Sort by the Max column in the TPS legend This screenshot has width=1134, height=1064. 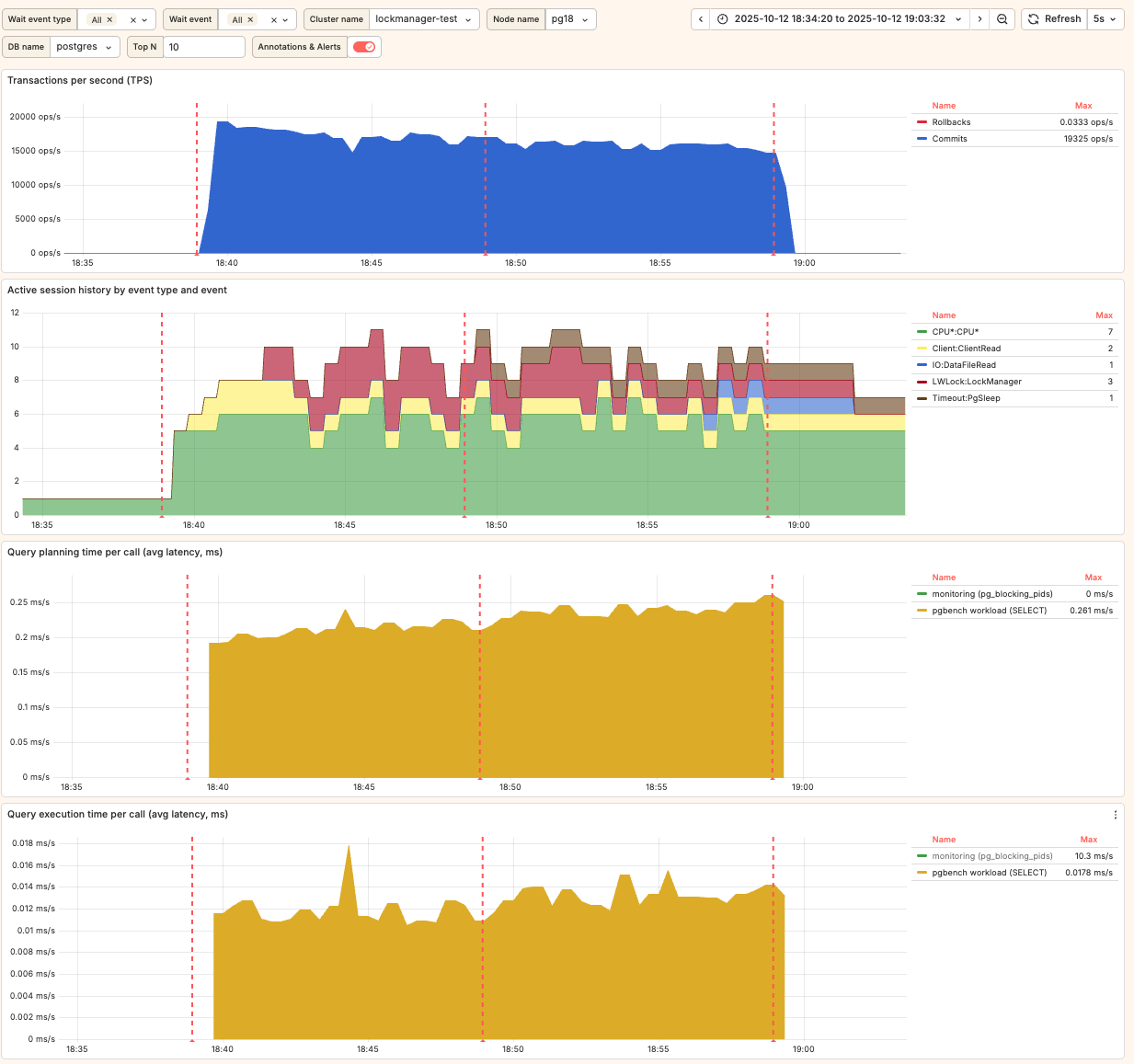1083,105
